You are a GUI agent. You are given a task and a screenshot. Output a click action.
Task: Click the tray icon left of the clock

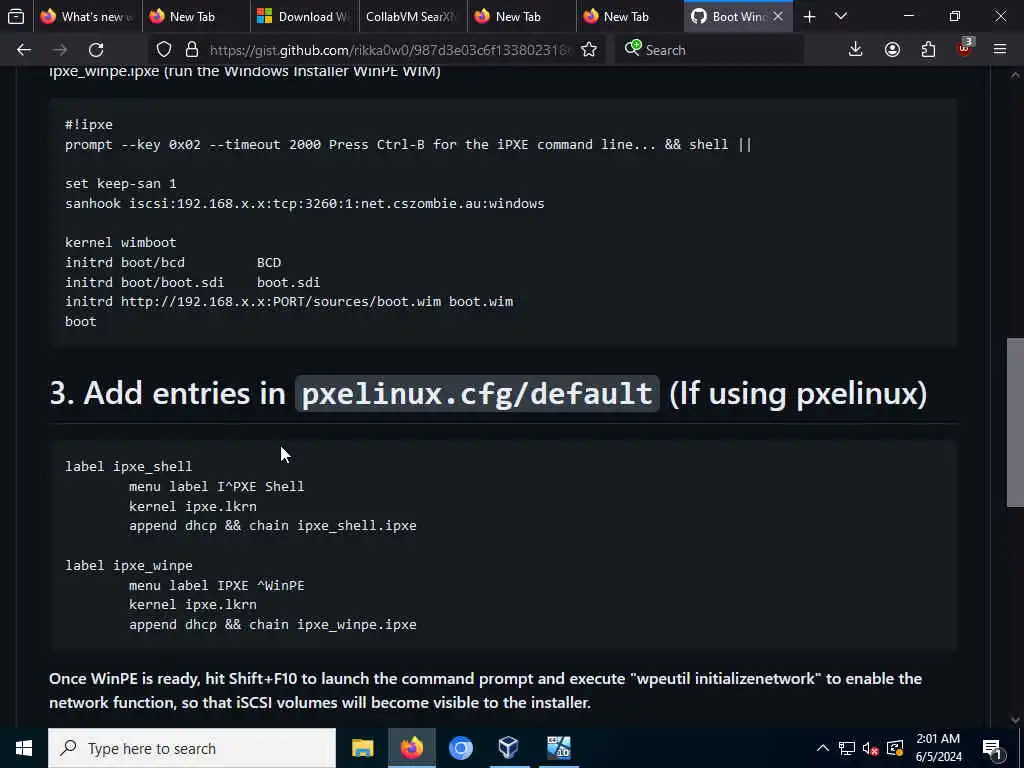[x=895, y=748]
